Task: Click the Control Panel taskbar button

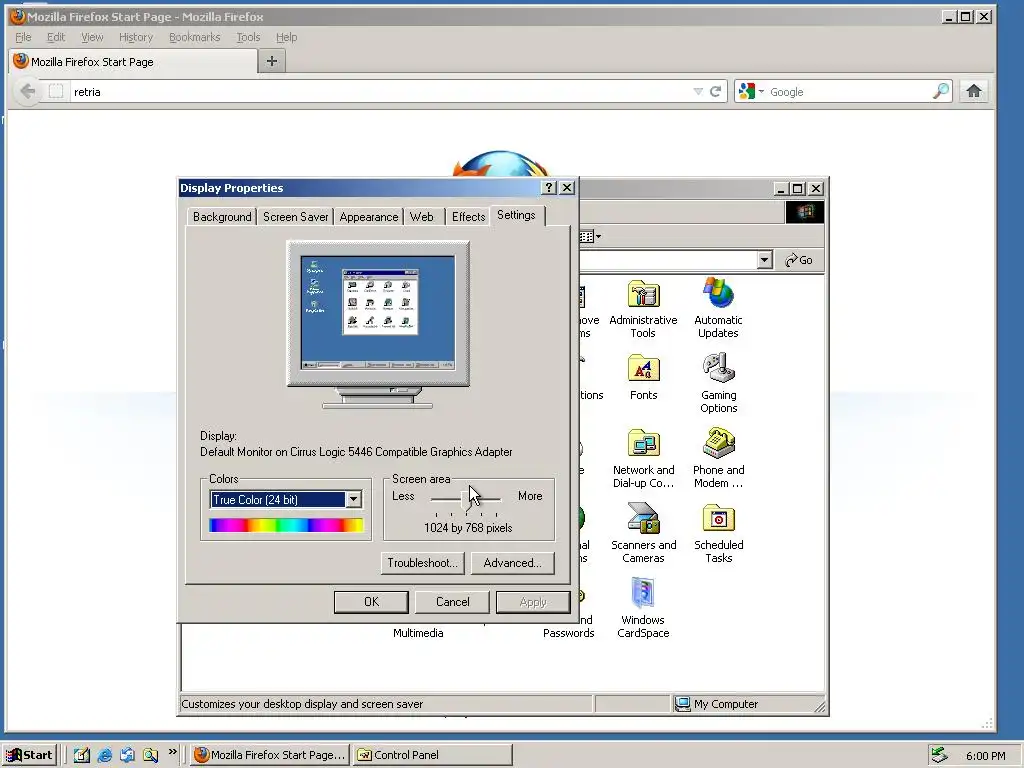Action: (x=432, y=755)
